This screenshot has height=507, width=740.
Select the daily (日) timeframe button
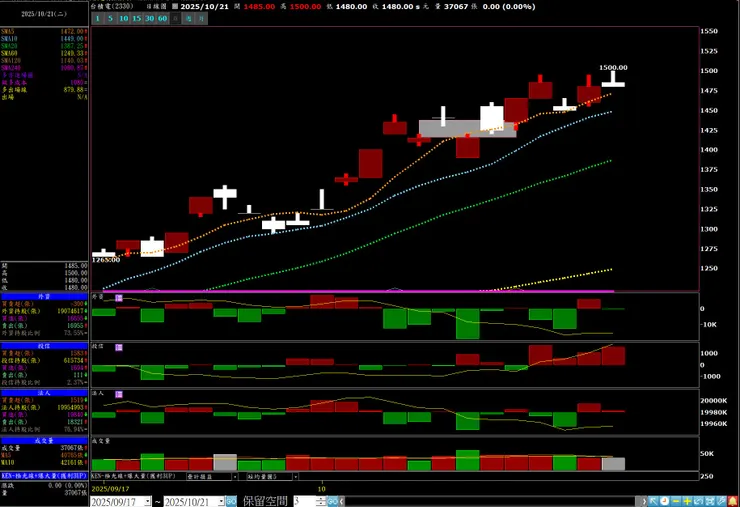click(175, 18)
